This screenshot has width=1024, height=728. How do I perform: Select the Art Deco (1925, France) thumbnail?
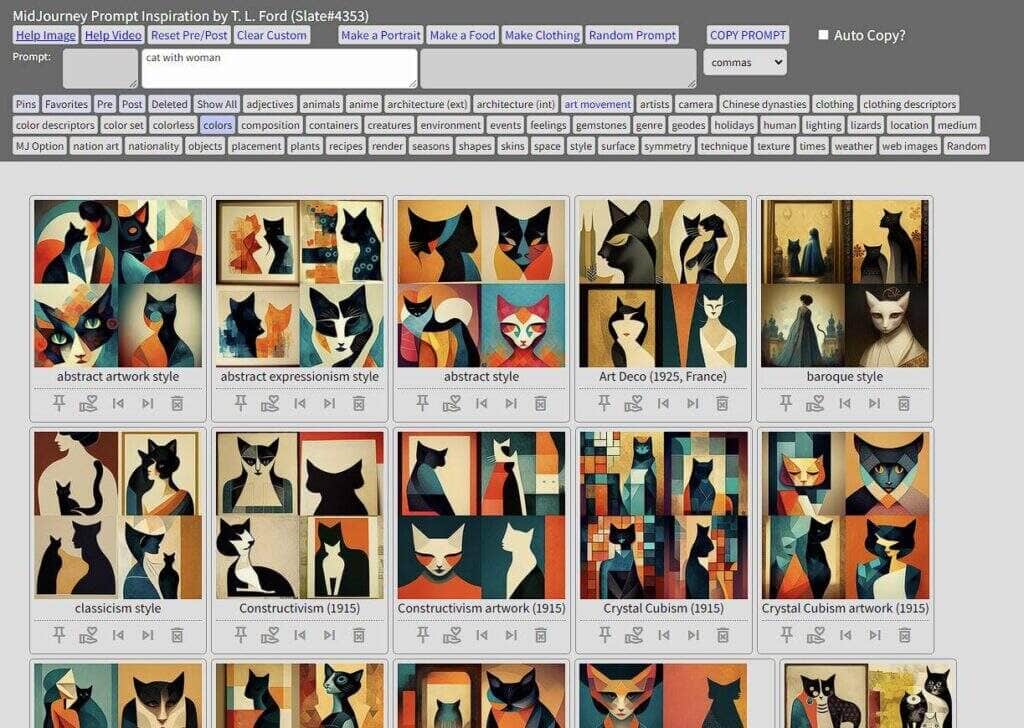[663, 283]
